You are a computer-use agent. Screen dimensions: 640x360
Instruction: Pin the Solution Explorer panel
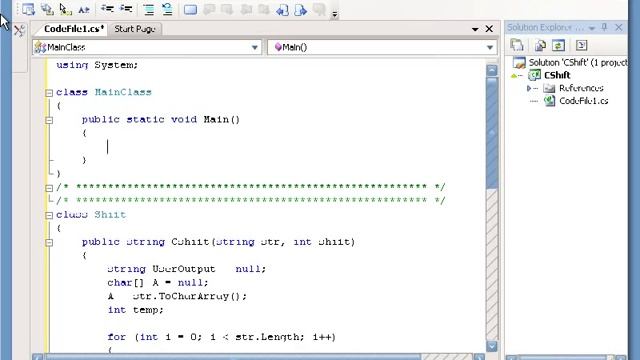click(x=605, y=27)
